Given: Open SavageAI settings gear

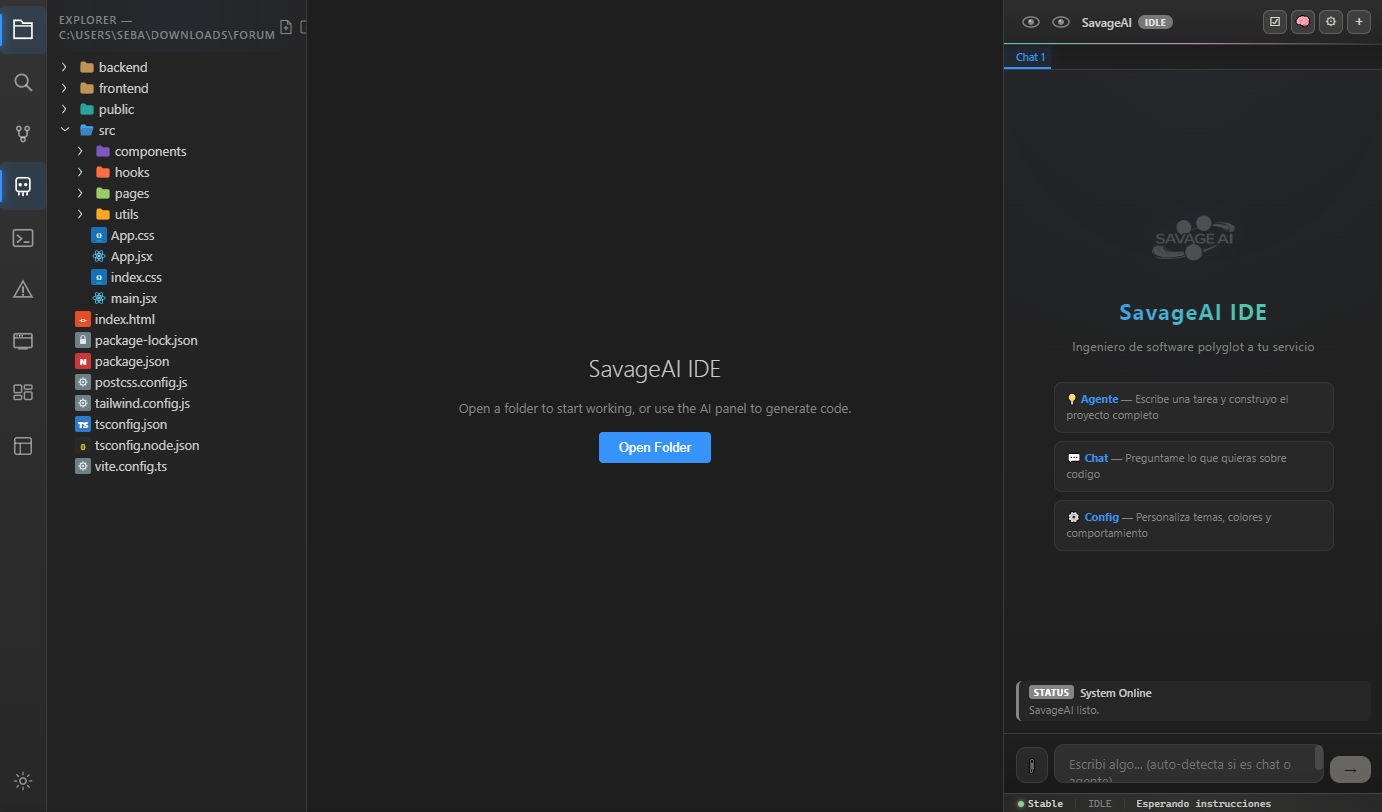Looking at the screenshot, I should click(x=1330, y=21).
